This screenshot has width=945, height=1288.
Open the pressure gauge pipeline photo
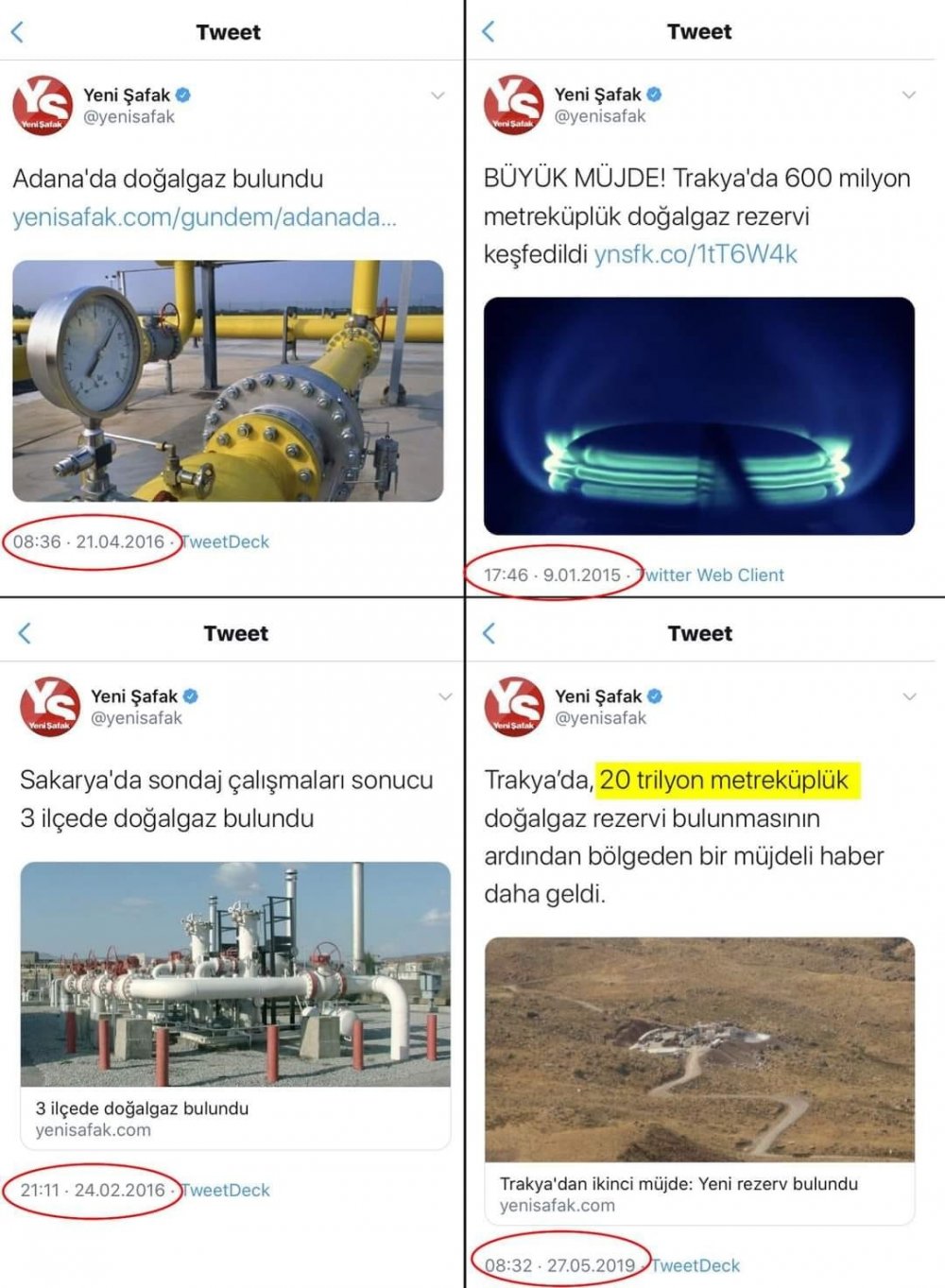point(228,381)
